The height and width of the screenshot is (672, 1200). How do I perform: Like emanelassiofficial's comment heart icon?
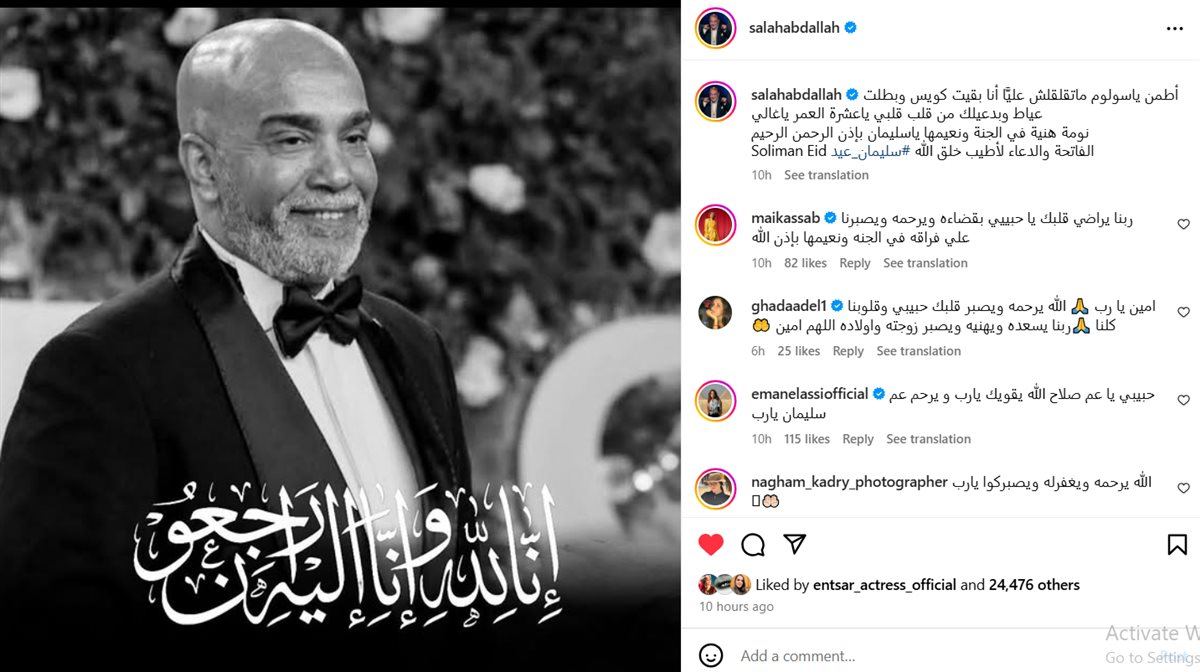click(1183, 401)
